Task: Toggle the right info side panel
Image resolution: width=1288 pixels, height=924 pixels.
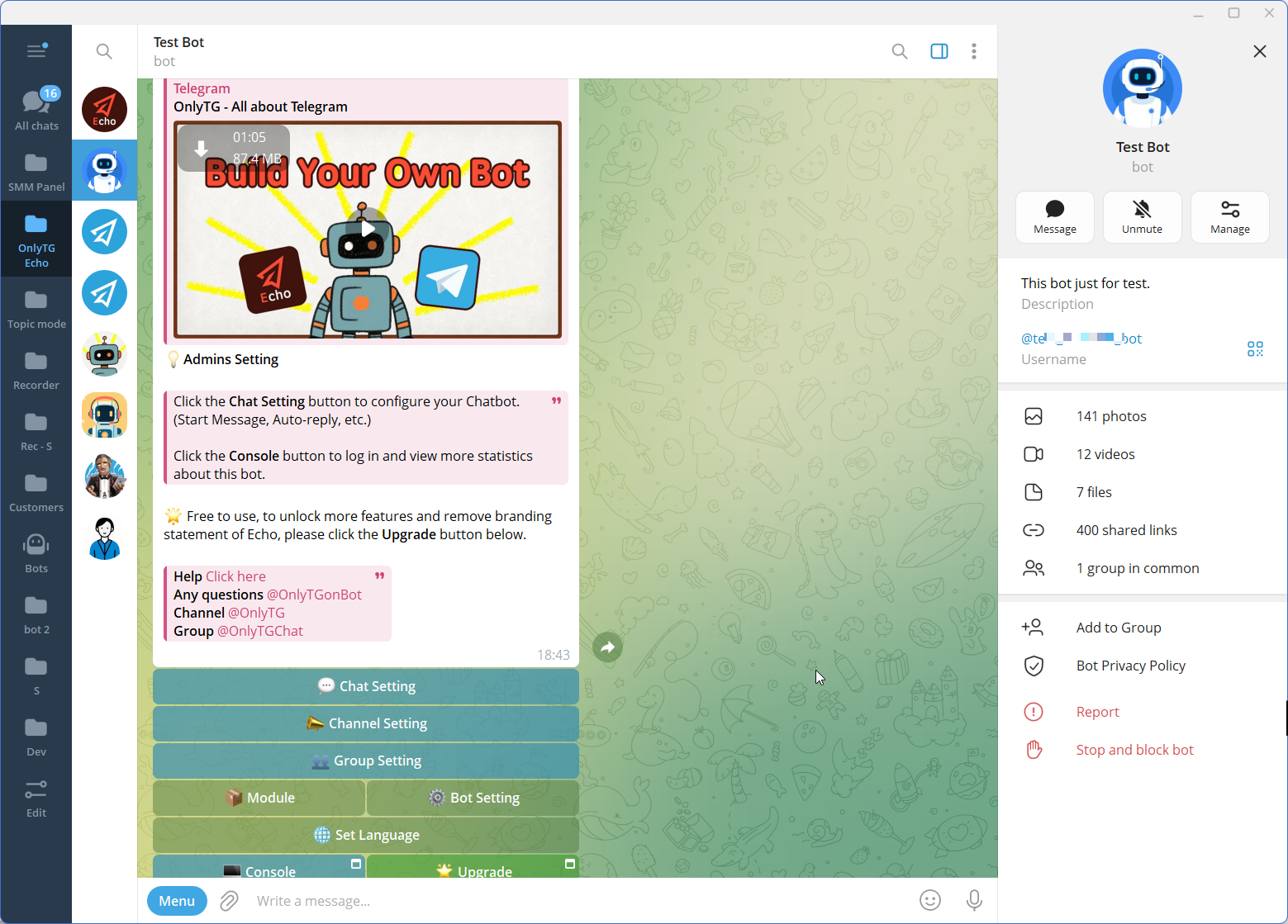Action: click(939, 51)
